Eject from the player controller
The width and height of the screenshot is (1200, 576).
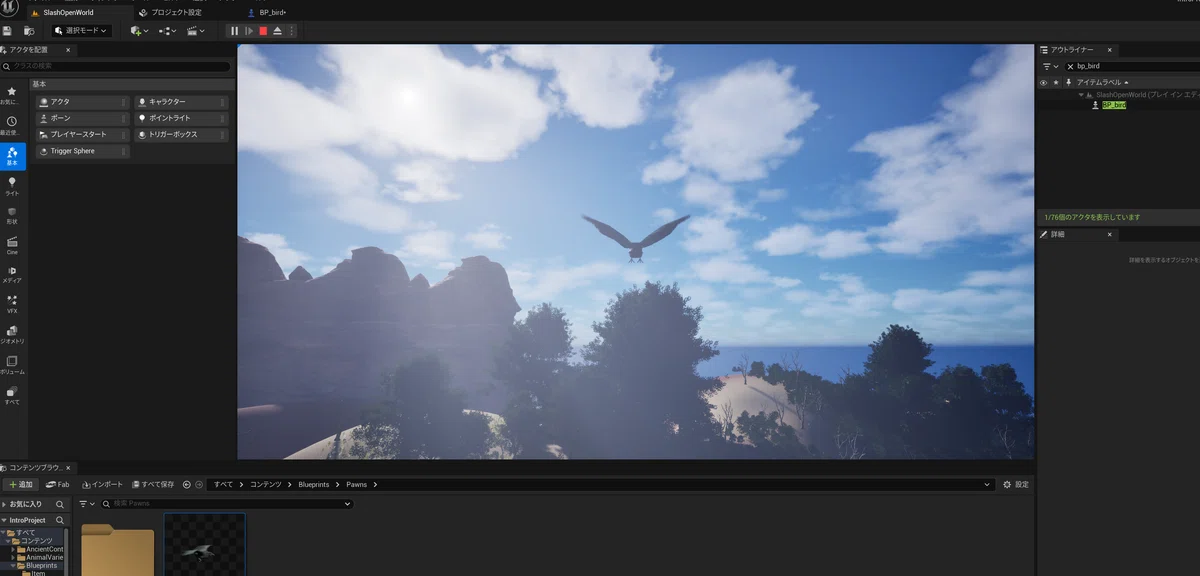277,31
